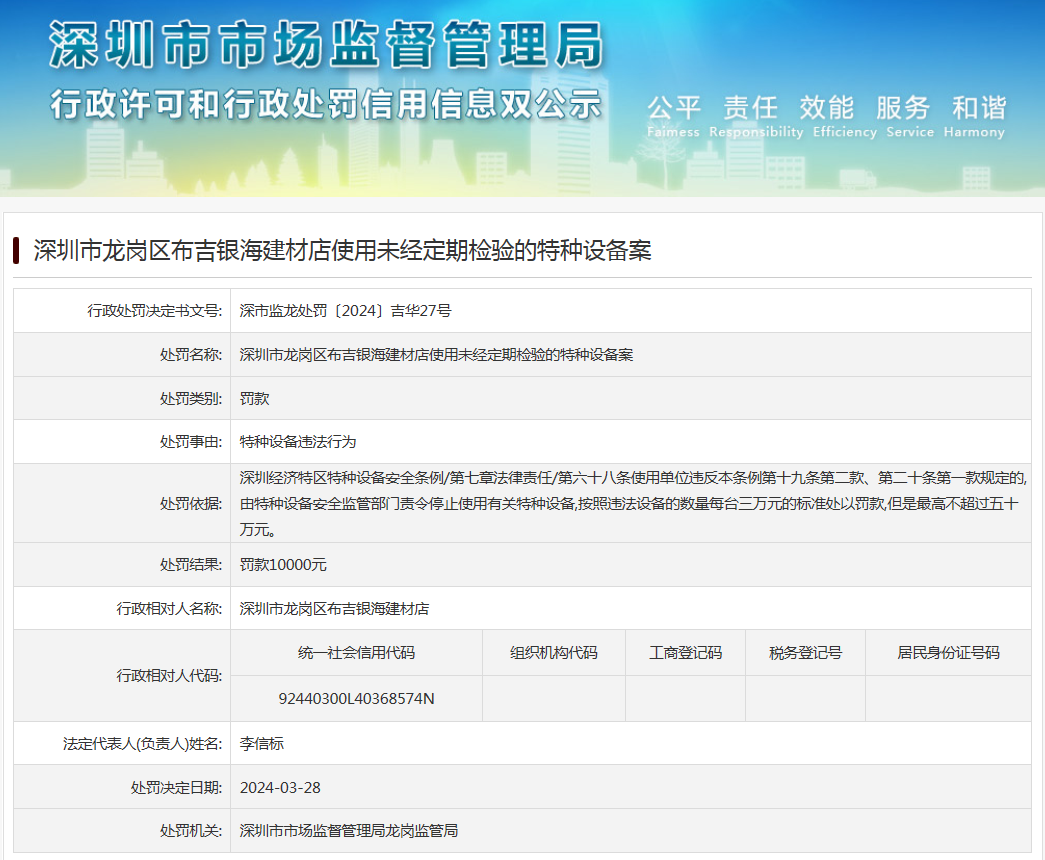Click the 组织机构代码 column header
This screenshot has width=1045, height=860.
[x=553, y=653]
